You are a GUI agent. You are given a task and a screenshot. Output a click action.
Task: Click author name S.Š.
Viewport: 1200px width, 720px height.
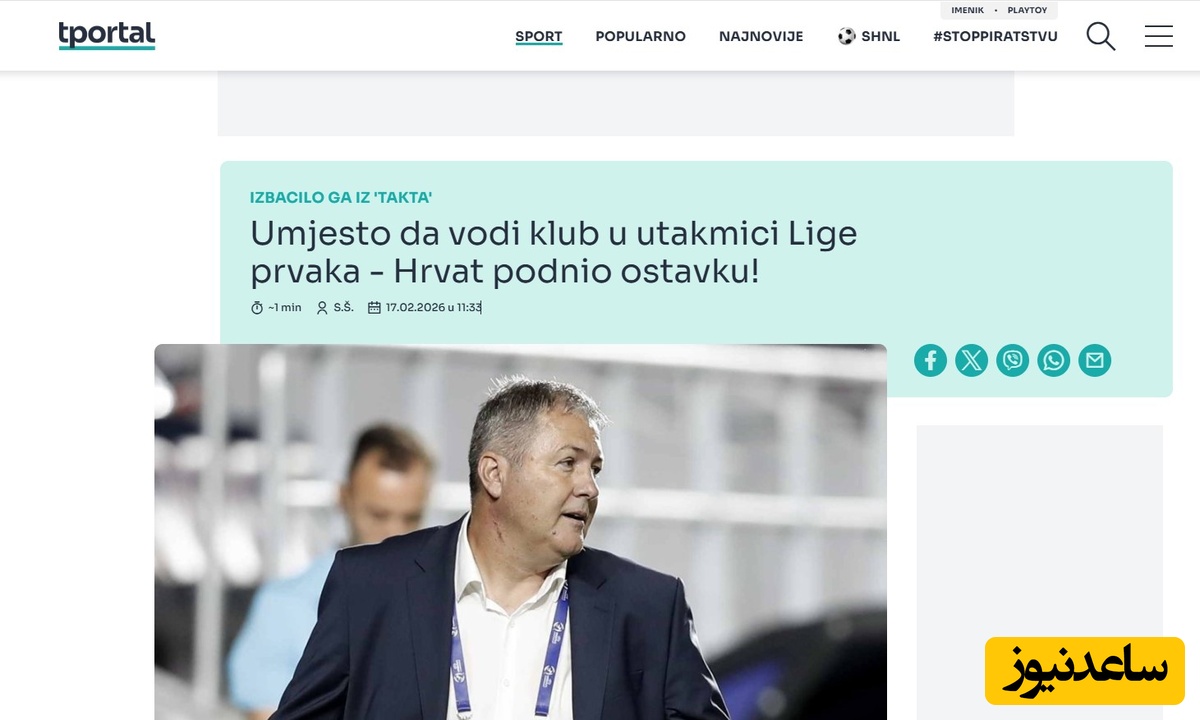click(343, 308)
